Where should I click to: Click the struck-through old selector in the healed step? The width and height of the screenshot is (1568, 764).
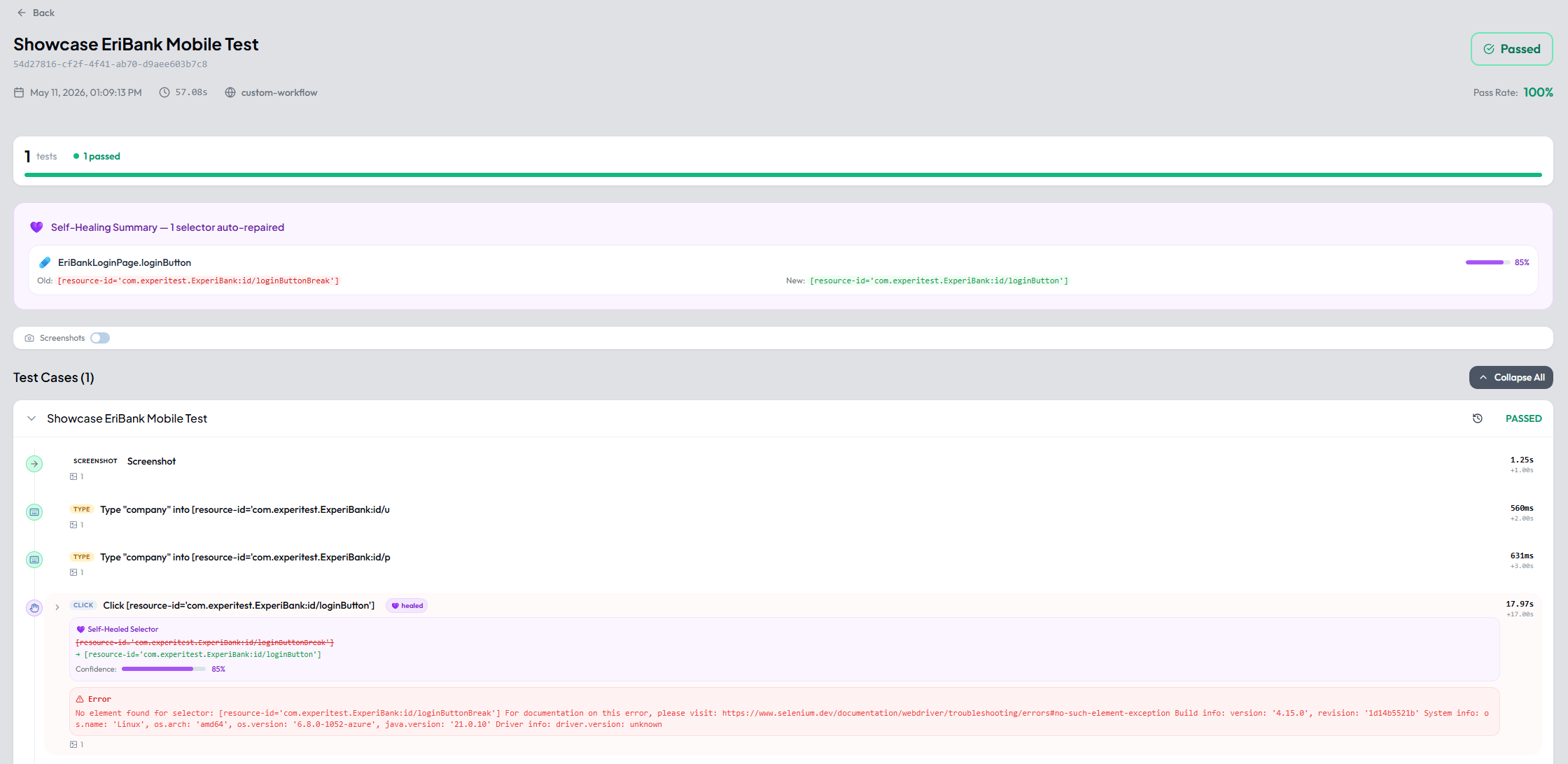(x=204, y=642)
